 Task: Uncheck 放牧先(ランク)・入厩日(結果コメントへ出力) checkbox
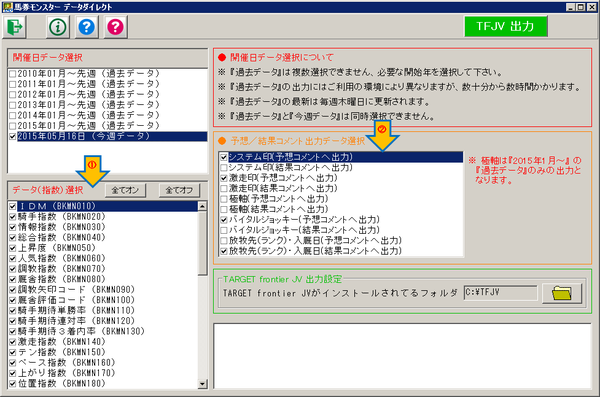[224, 251]
